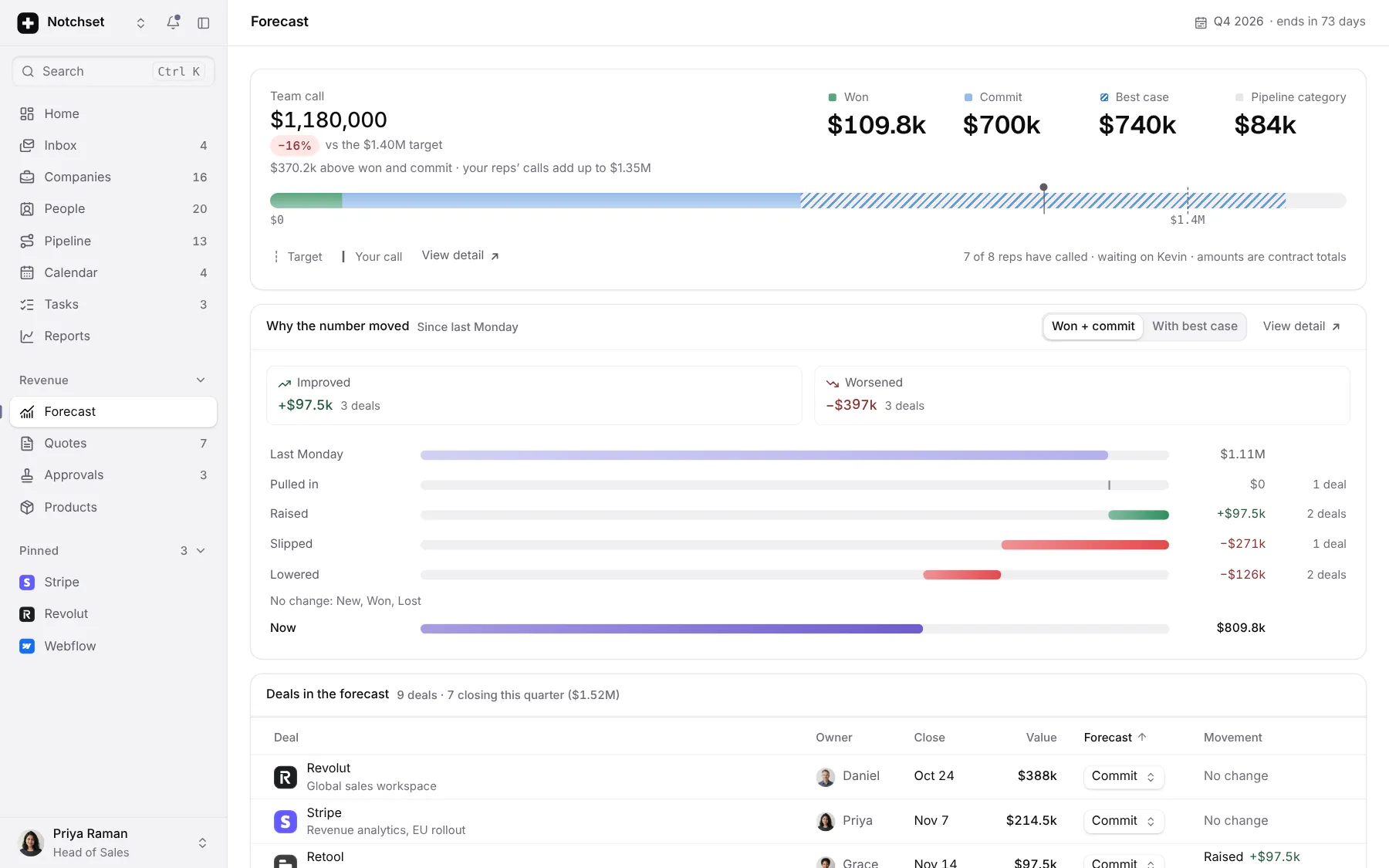Open View detail for number movement
Image resolution: width=1389 pixels, height=868 pixels.
point(1302,326)
